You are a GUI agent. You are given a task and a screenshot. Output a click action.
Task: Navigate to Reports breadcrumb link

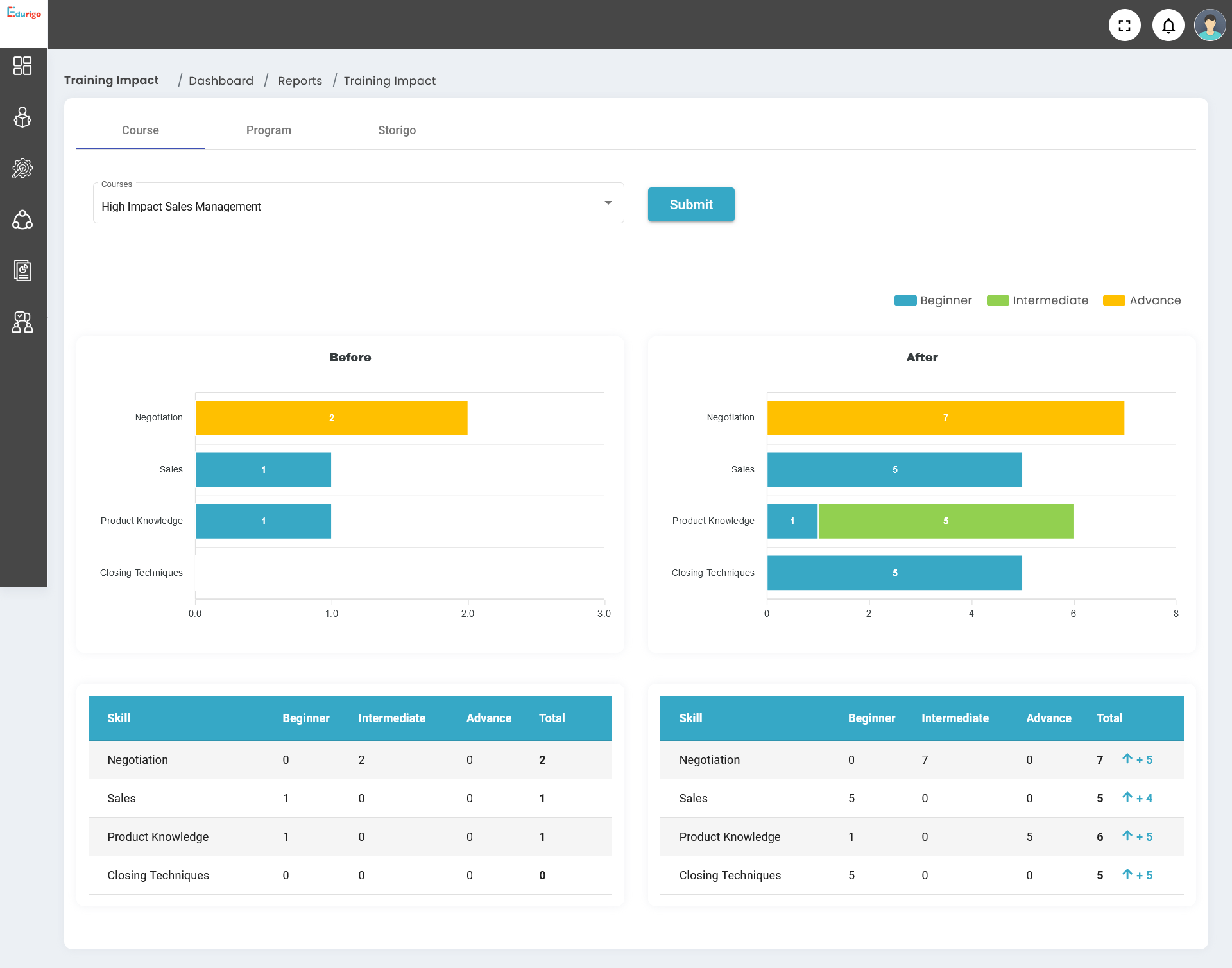click(x=300, y=81)
